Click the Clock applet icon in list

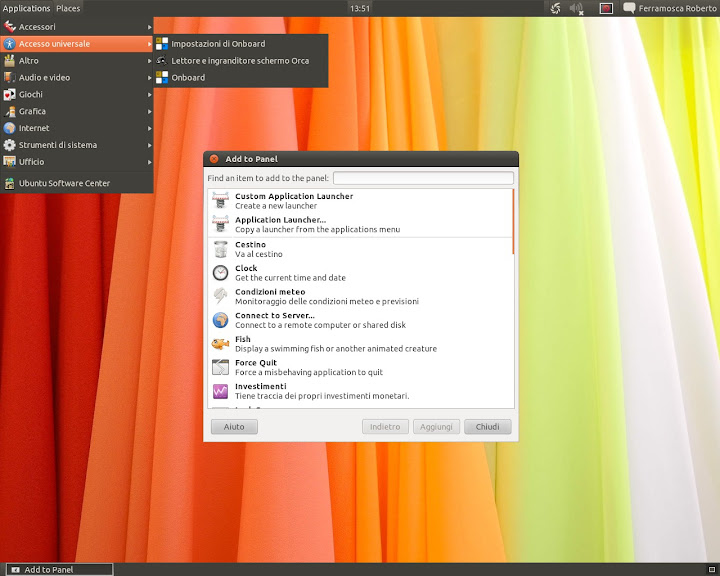click(x=220, y=273)
